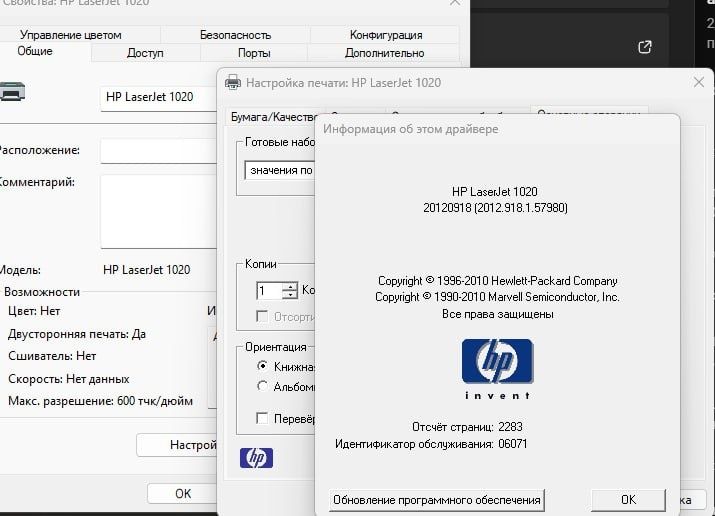Click the printer icon in the Properties window
This screenshot has width=715, height=516.
(12, 91)
